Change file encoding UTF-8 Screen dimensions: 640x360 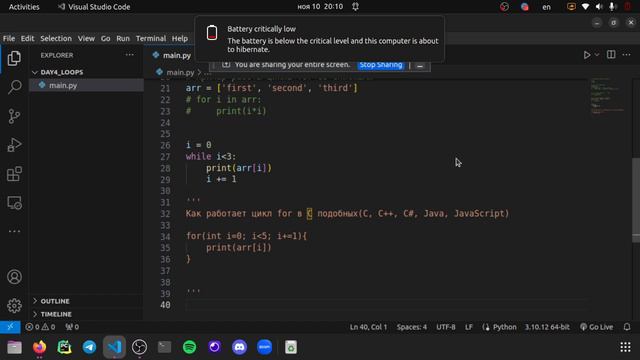coord(446,327)
